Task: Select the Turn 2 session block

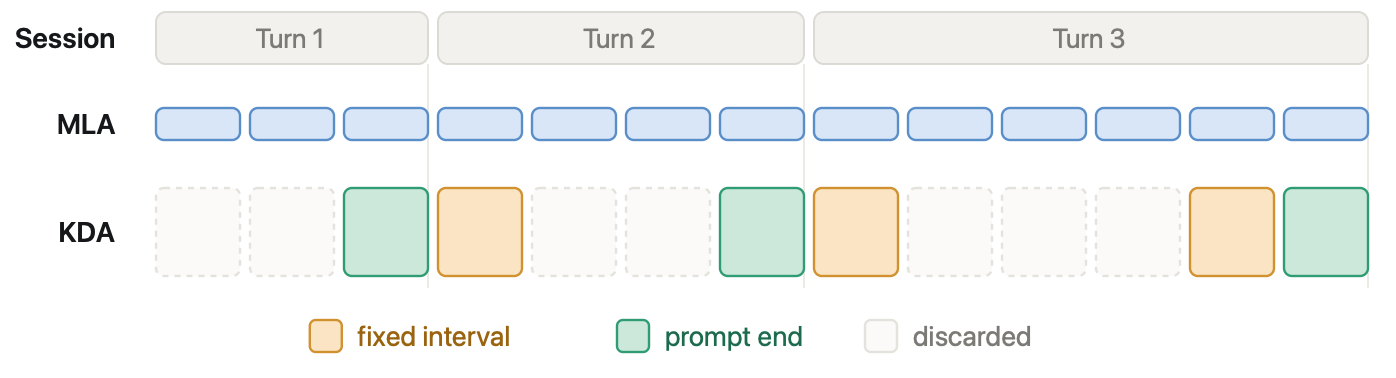Action: (620, 39)
